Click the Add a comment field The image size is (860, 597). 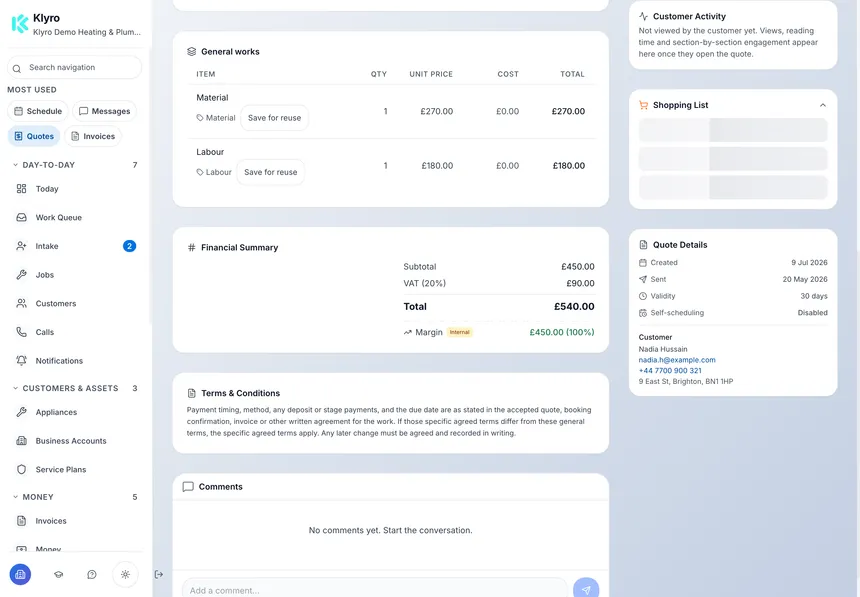pos(375,590)
